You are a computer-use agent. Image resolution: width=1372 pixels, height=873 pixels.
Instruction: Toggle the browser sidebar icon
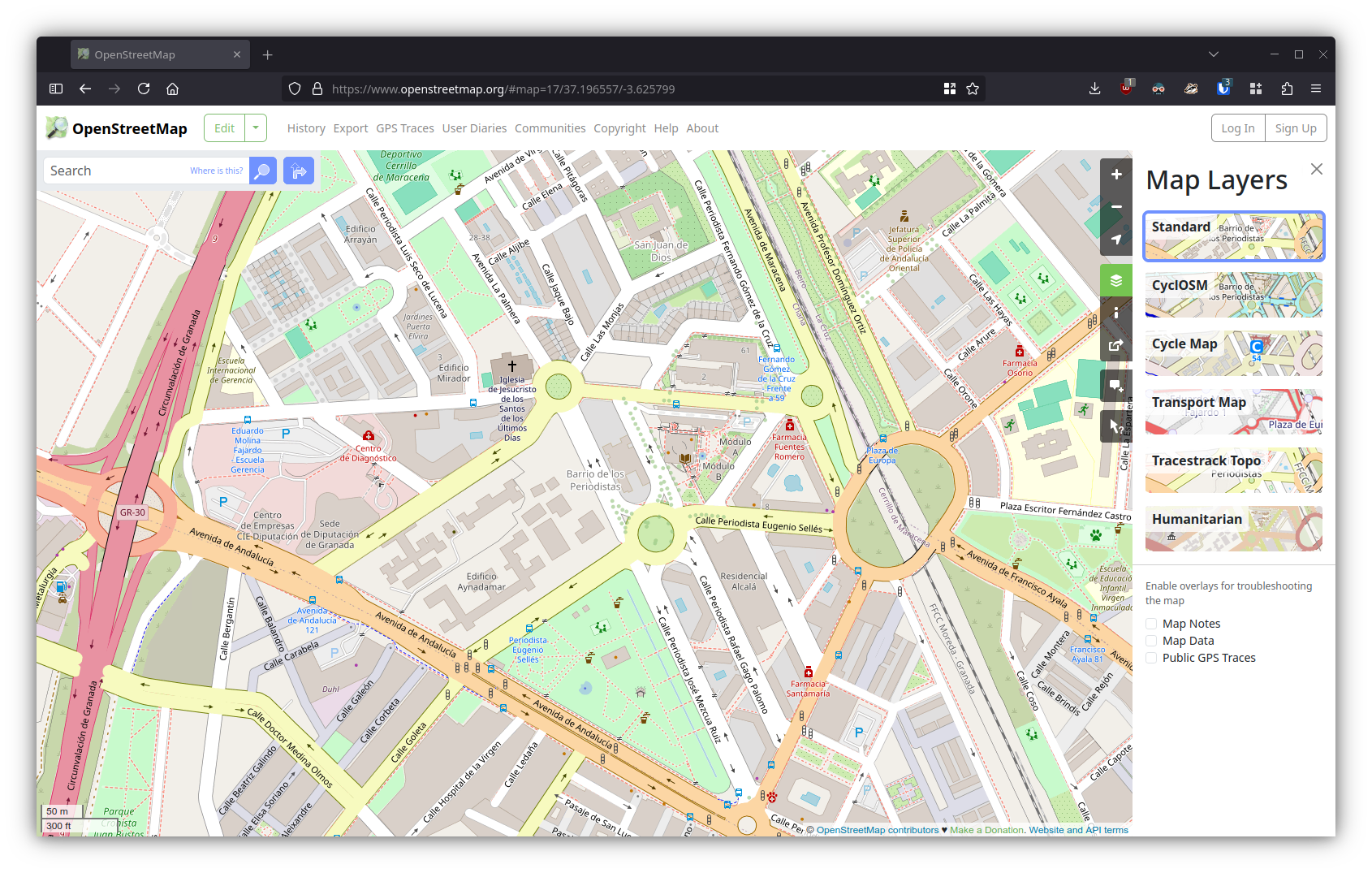(56, 89)
